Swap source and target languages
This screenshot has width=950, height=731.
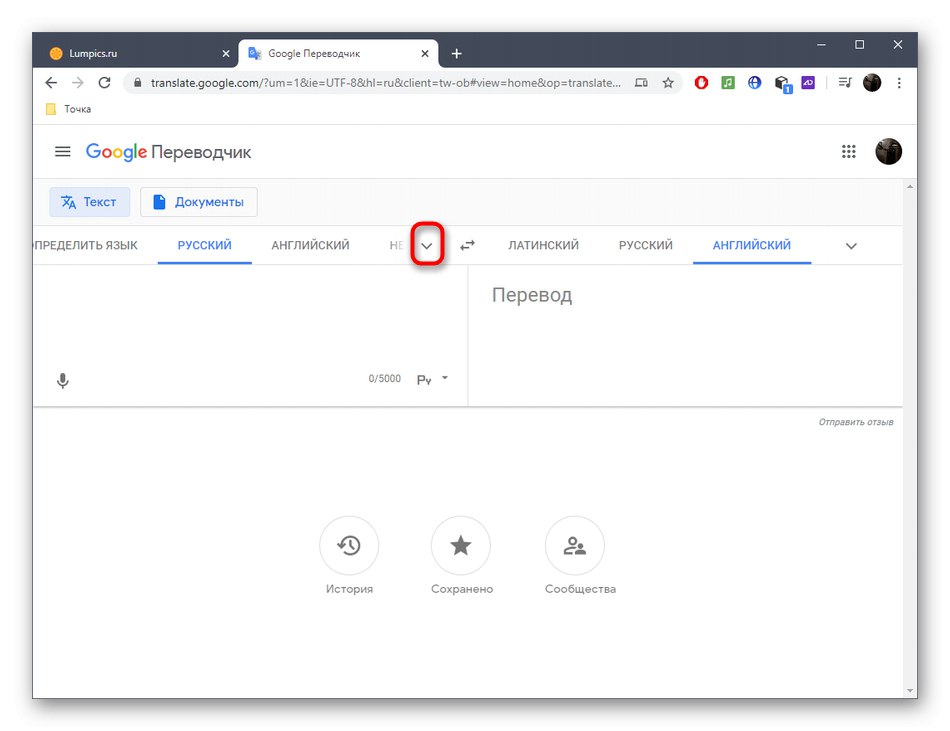(467, 245)
